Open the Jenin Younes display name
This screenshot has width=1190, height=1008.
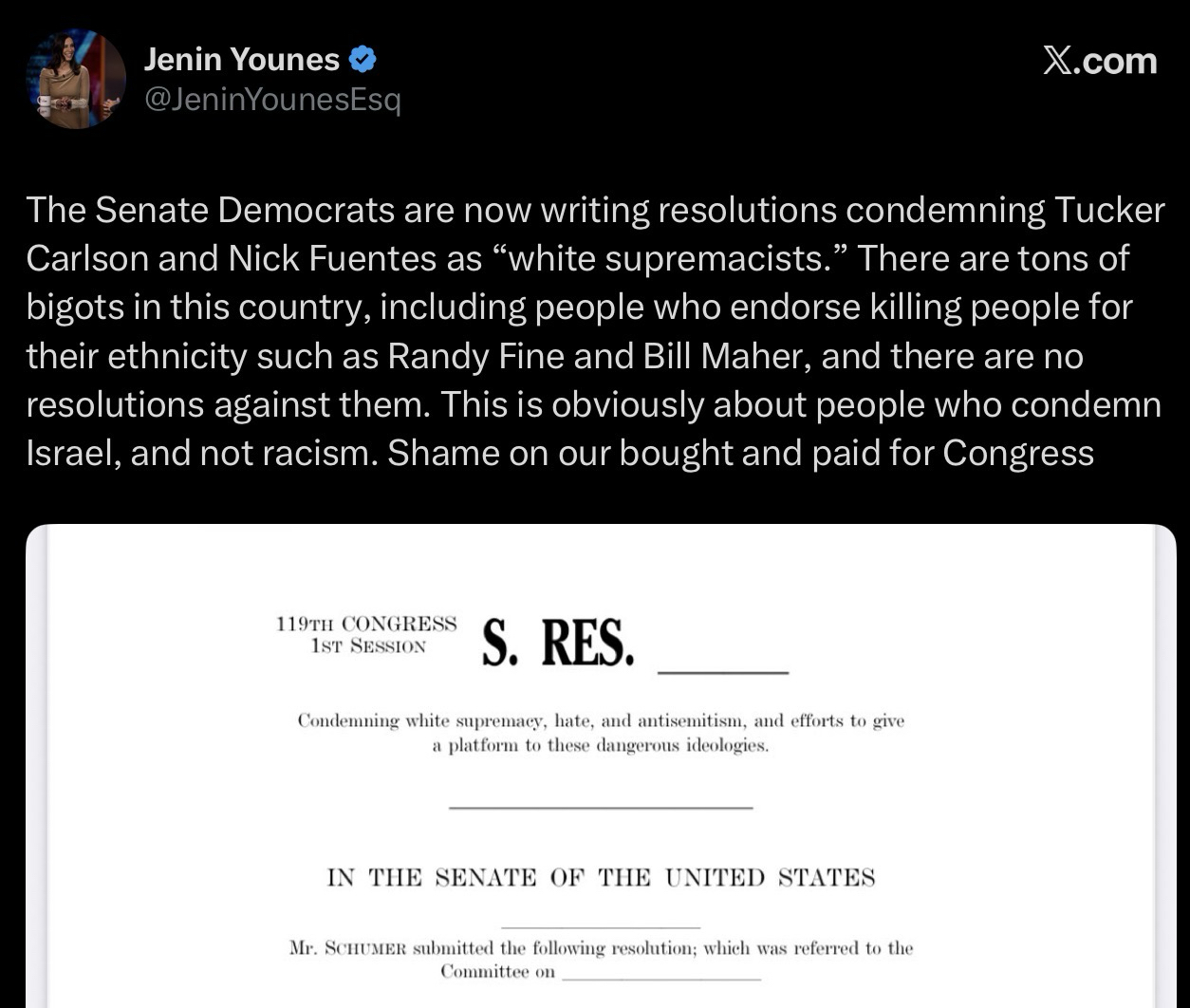[241, 60]
